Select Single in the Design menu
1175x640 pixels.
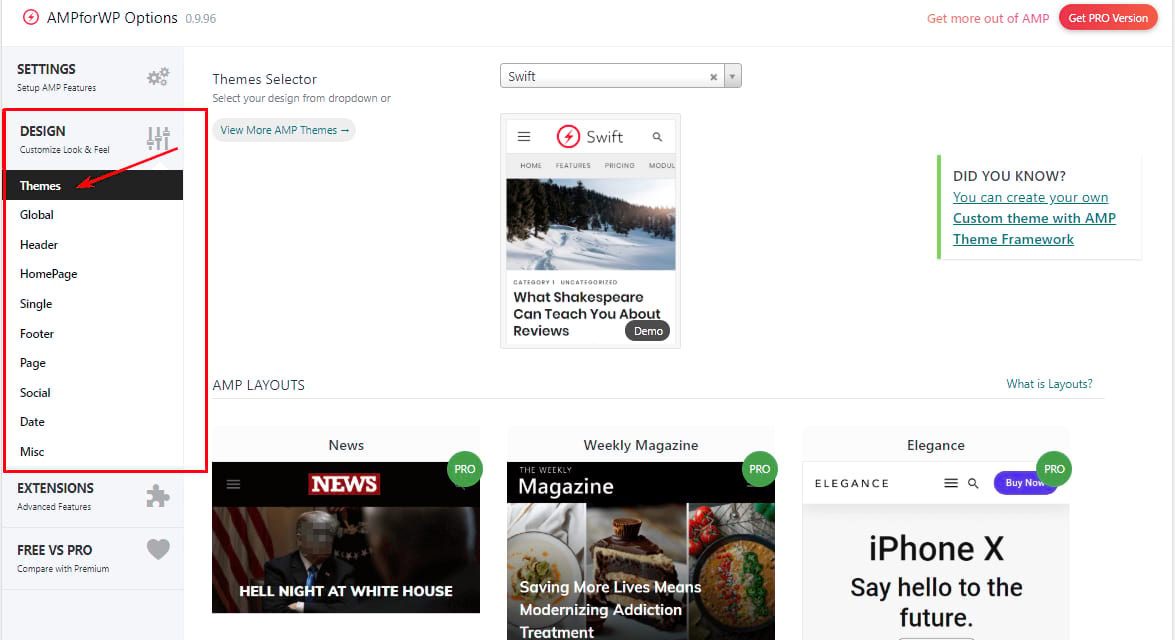pyautogui.click(x=94, y=304)
